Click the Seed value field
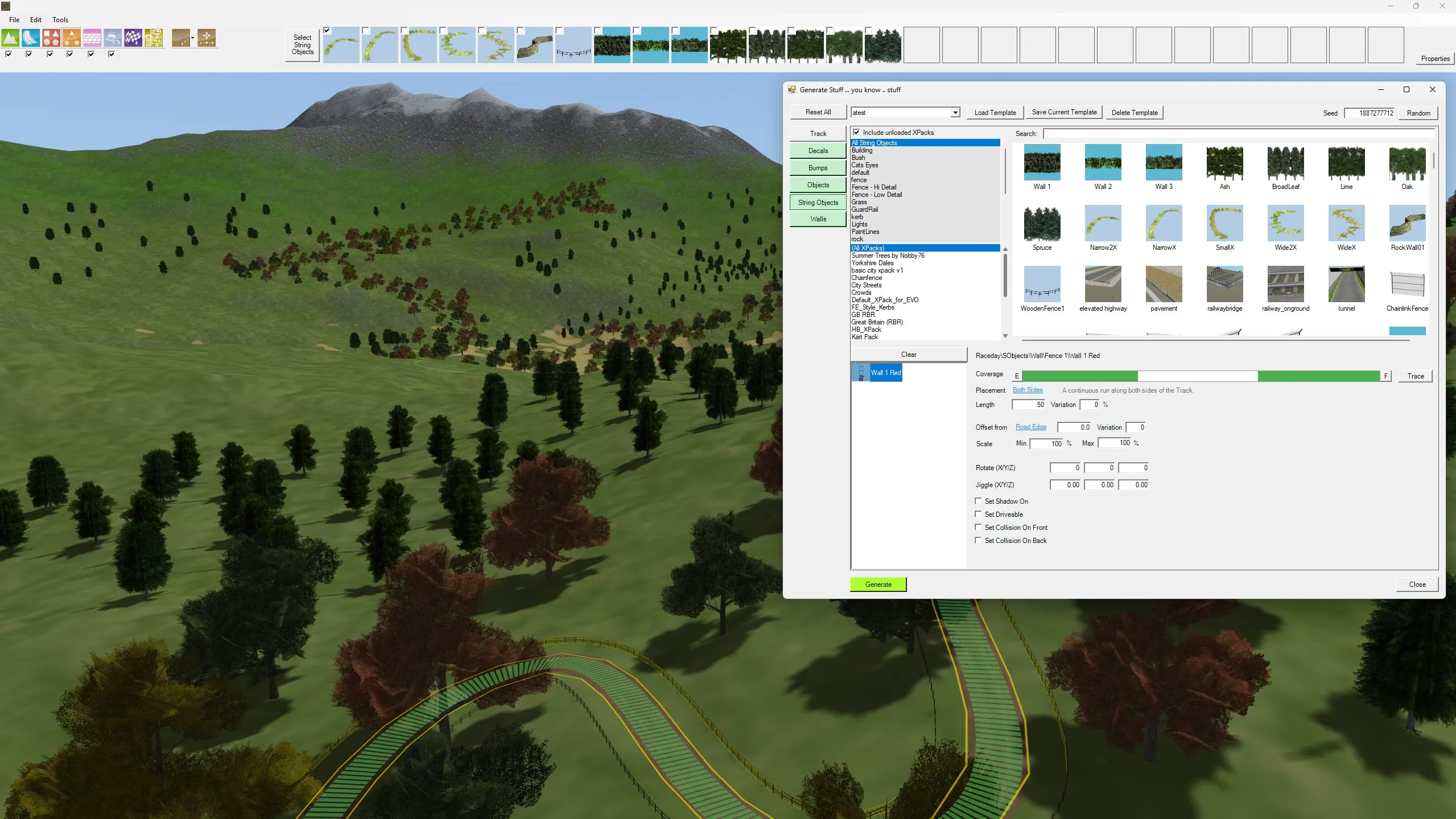This screenshot has width=1456, height=819. tap(1370, 113)
